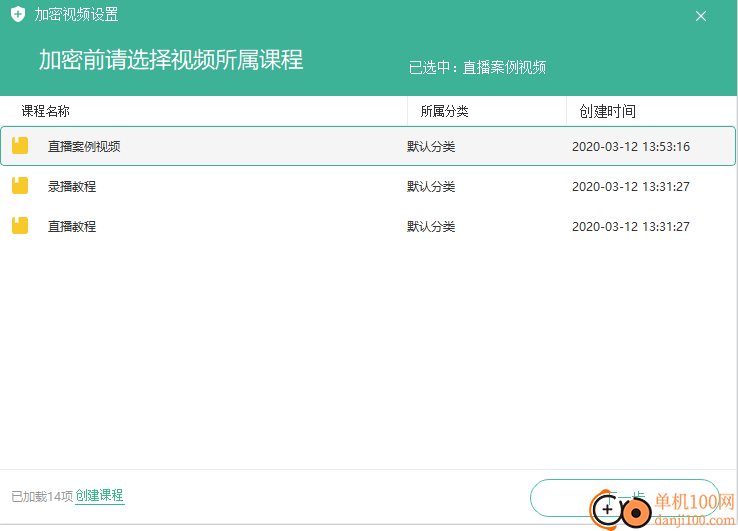Sort by 创建时间 column header
738x531 pixels.
tap(608, 111)
